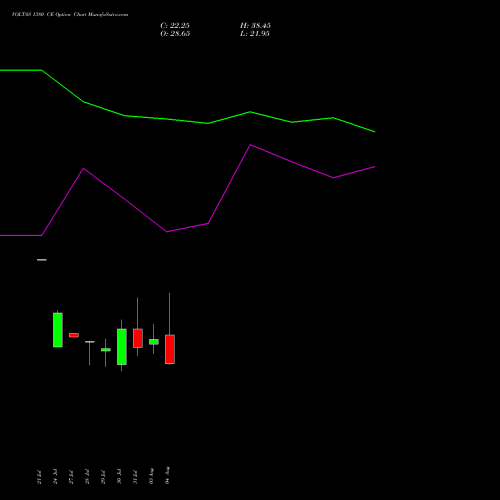
Task: Click the red candle above 04 Aug
Action: pos(170,349)
